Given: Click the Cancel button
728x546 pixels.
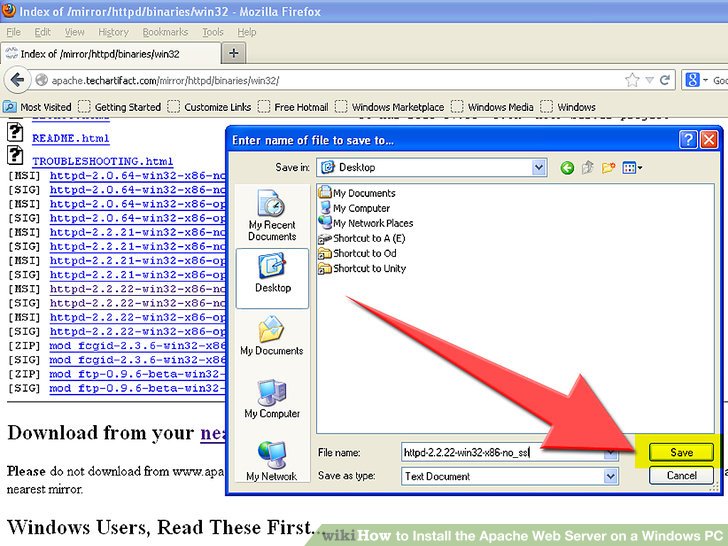Looking at the screenshot, I should click(x=681, y=475).
